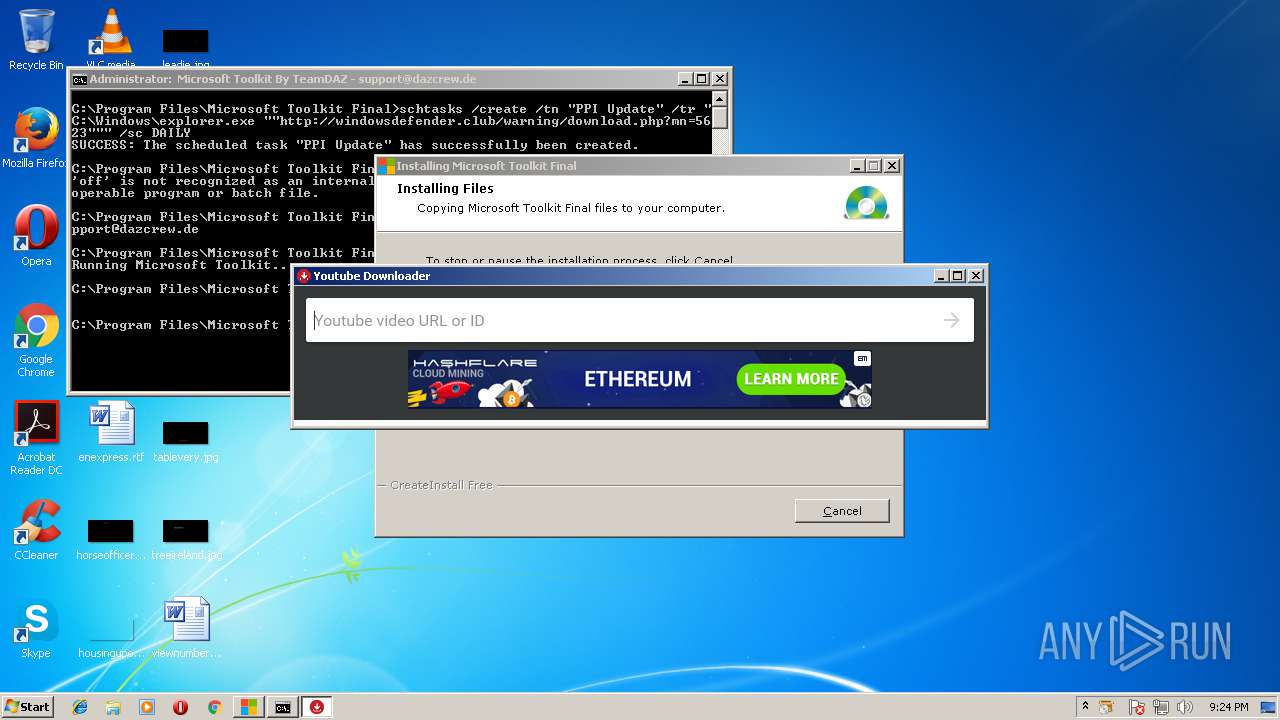
Task: Launch Skype from the desktop
Action: coord(36,628)
